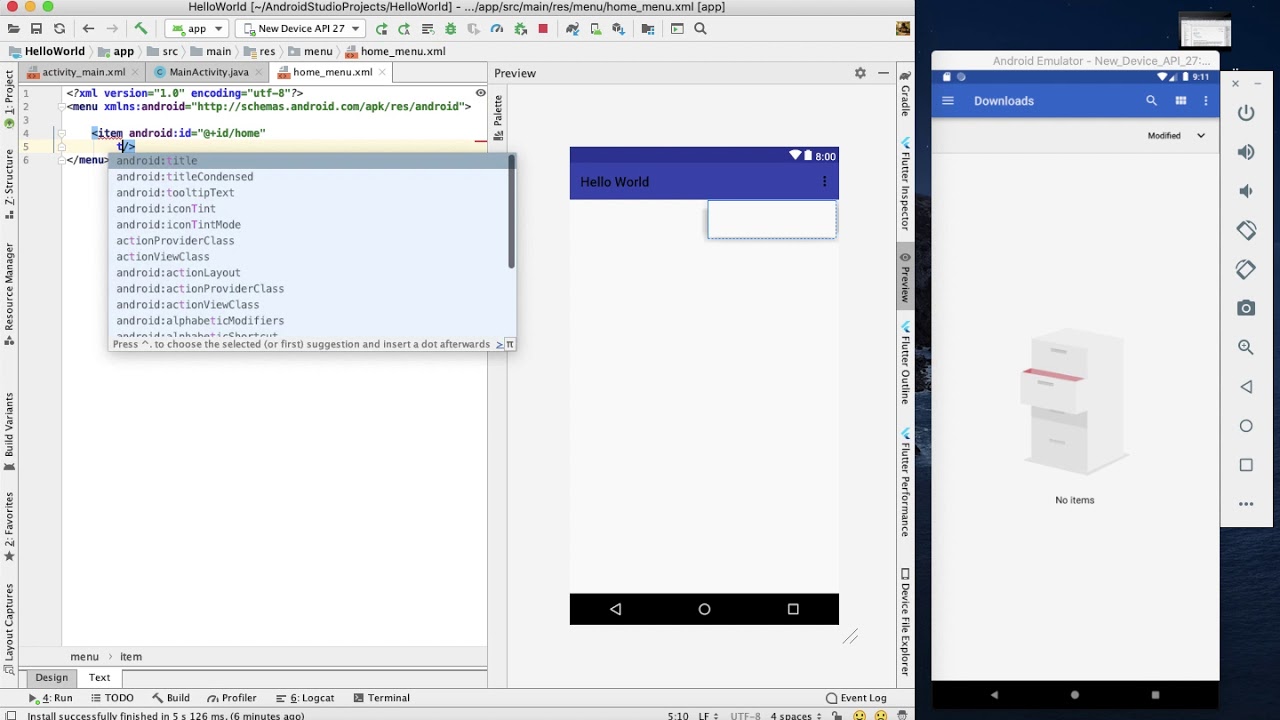
Task: Open the SDK Manager toolbar icon
Action: click(618, 29)
